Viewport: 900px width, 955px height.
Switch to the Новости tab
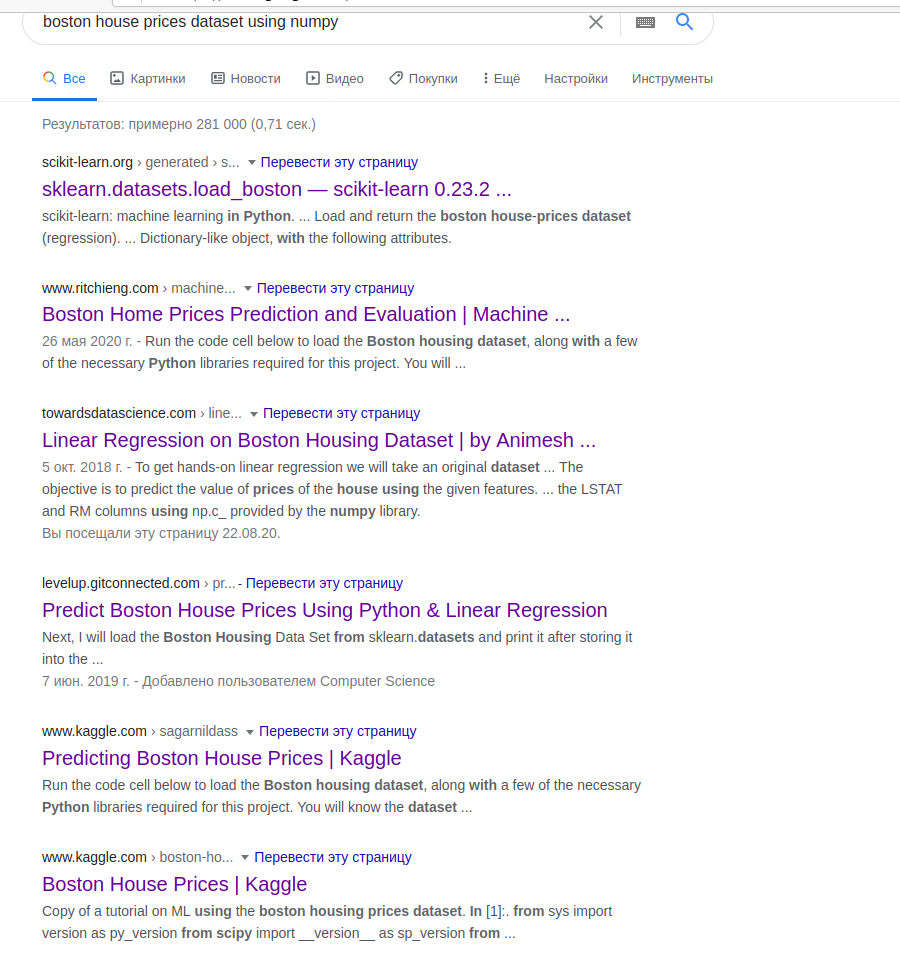(x=246, y=79)
